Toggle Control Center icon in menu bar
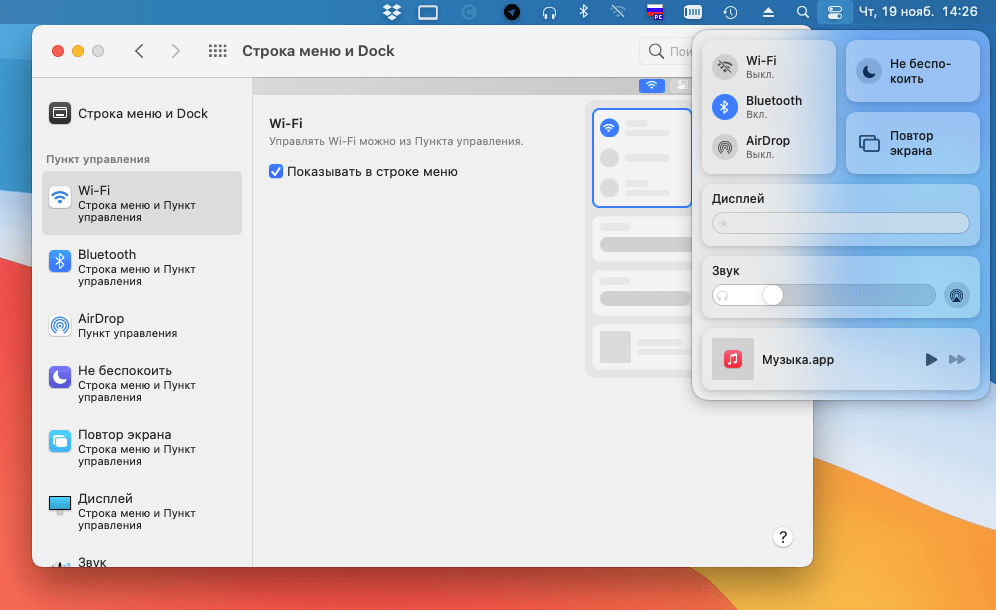The width and height of the screenshot is (996, 610). tap(834, 12)
